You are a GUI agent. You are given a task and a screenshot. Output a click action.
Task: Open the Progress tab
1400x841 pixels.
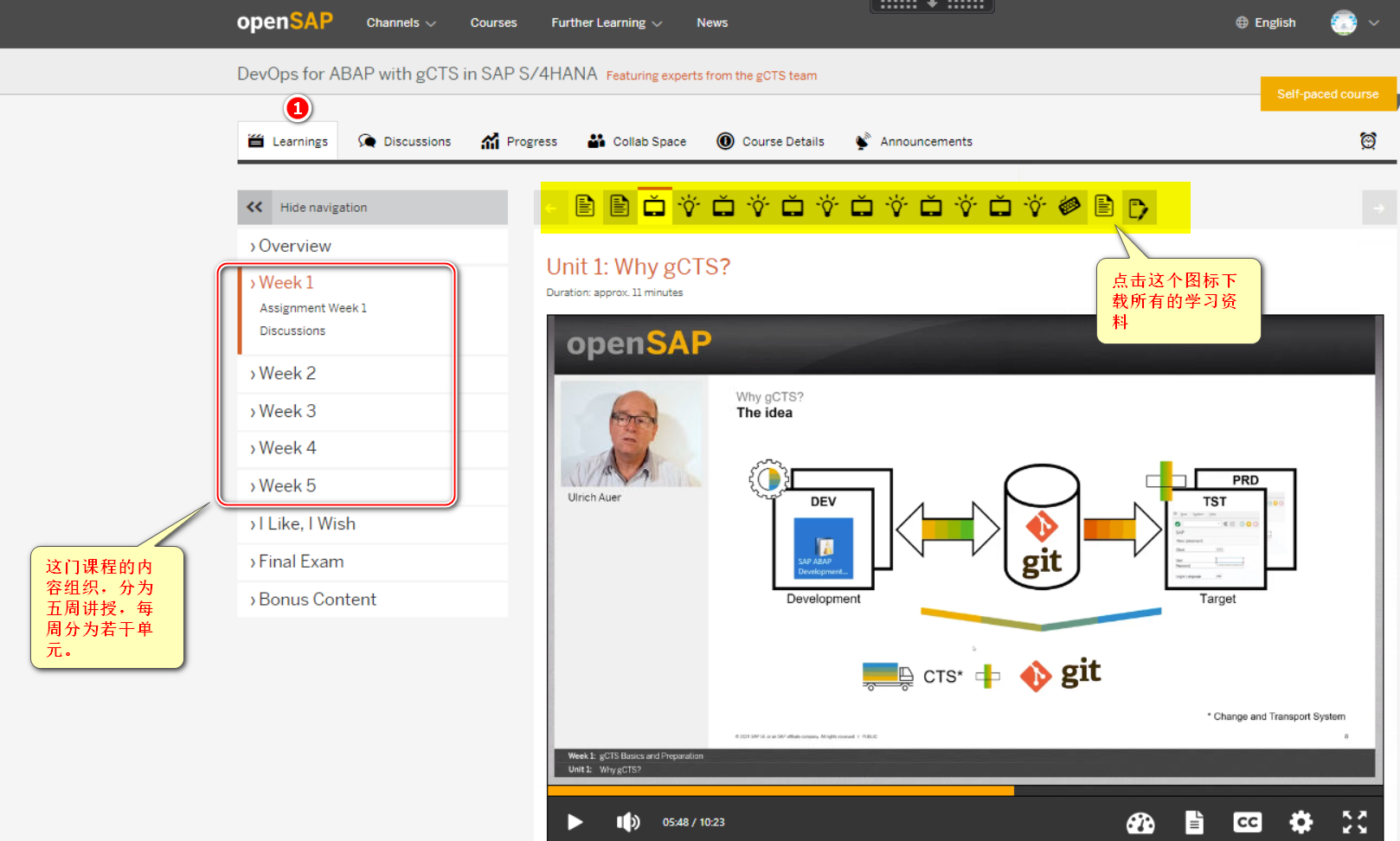coord(519,141)
